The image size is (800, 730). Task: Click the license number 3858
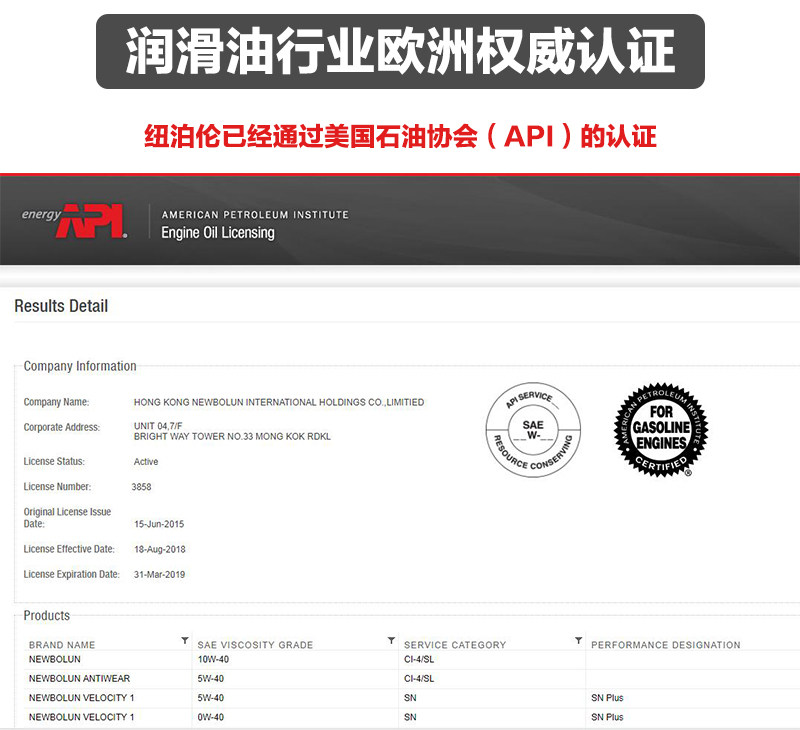click(141, 487)
